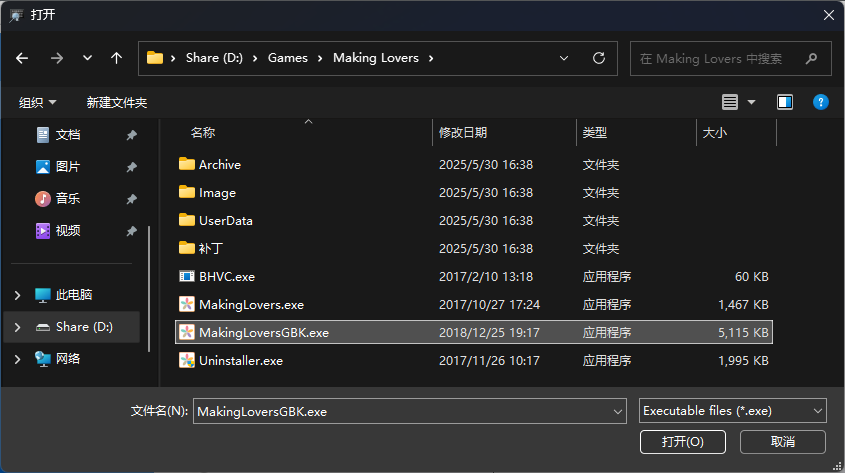Open 文档 in quick access
Image resolution: width=845 pixels, height=473 pixels.
[x=68, y=135]
